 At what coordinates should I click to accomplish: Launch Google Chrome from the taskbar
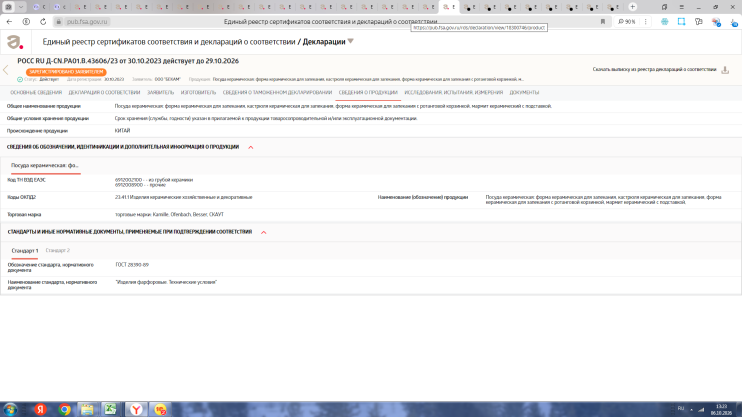pos(64,409)
